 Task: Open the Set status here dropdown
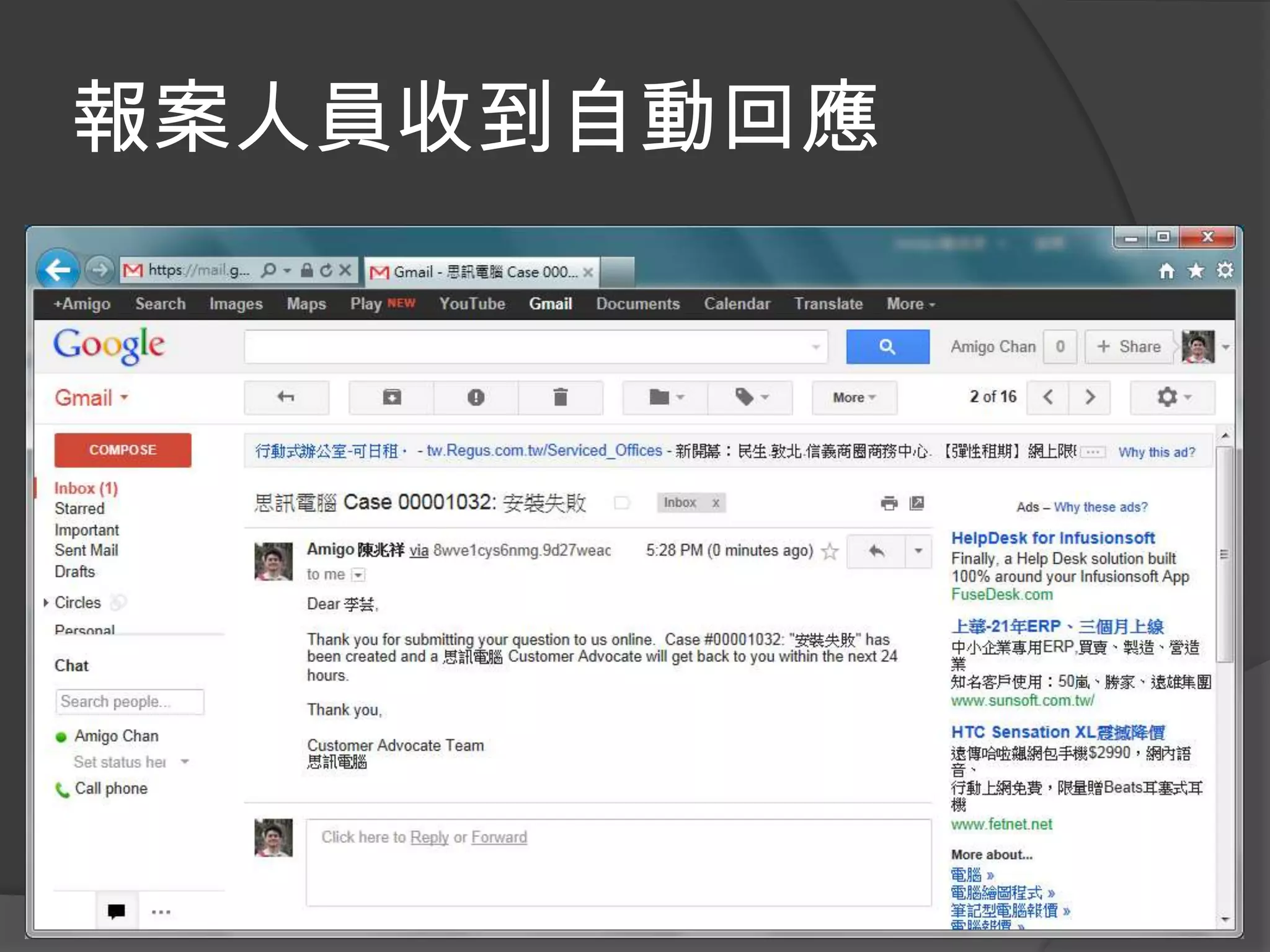pyautogui.click(x=185, y=762)
